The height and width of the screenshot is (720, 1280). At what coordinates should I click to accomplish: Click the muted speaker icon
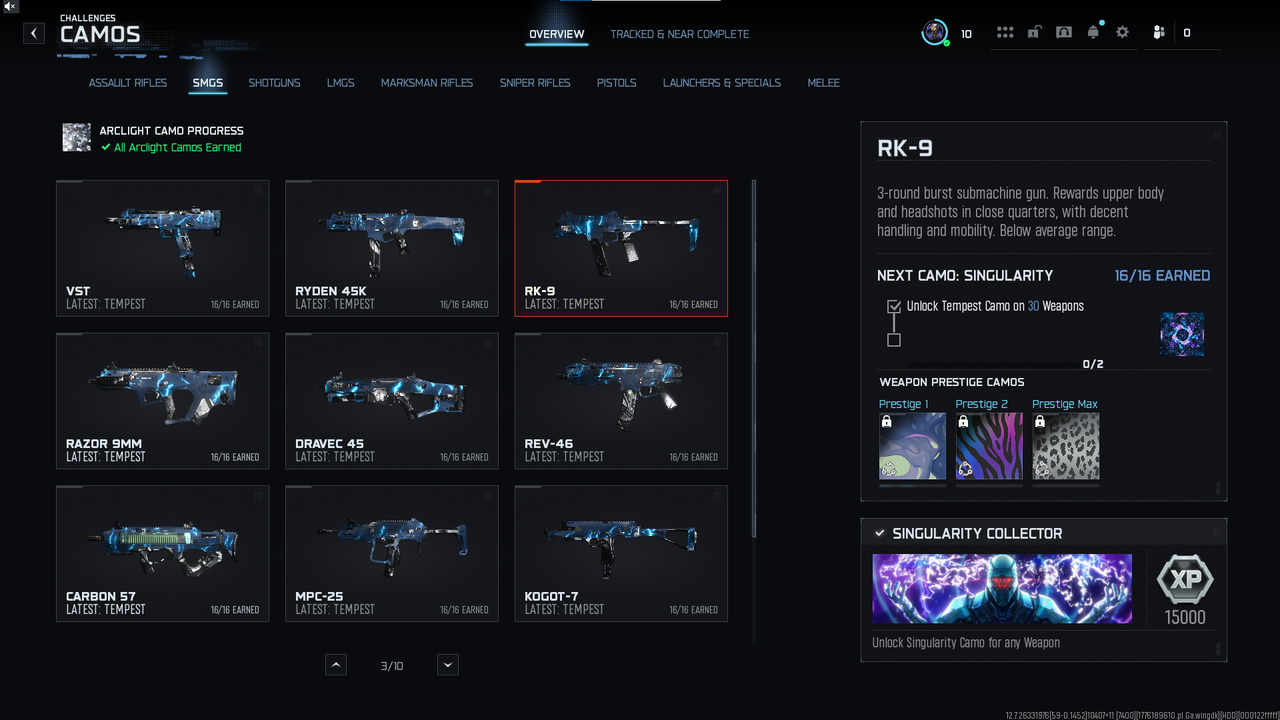coord(9,7)
